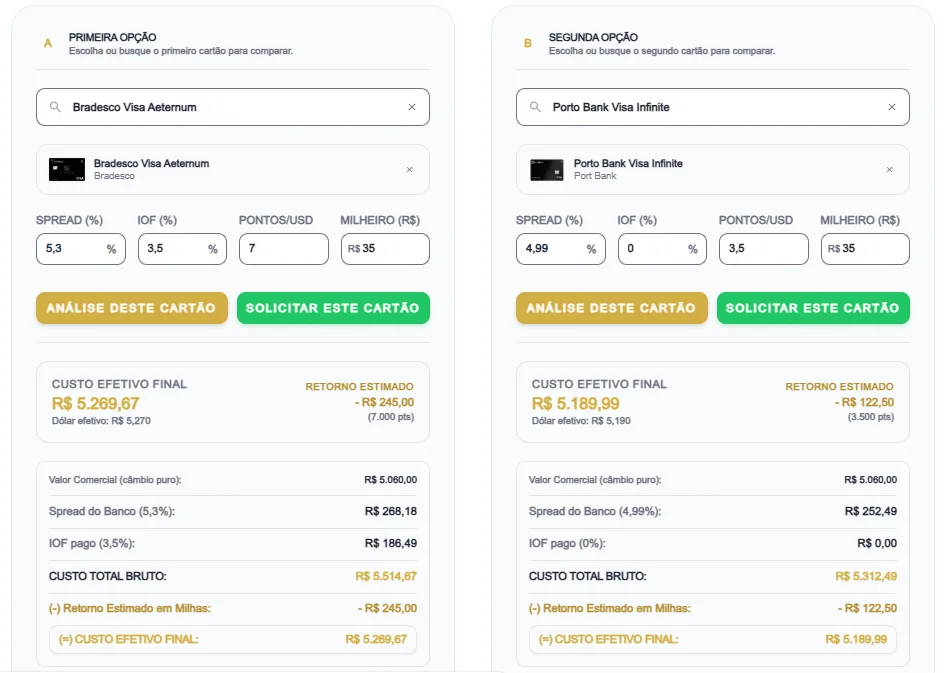
Task: Focus the first card search field
Action: pos(233,107)
